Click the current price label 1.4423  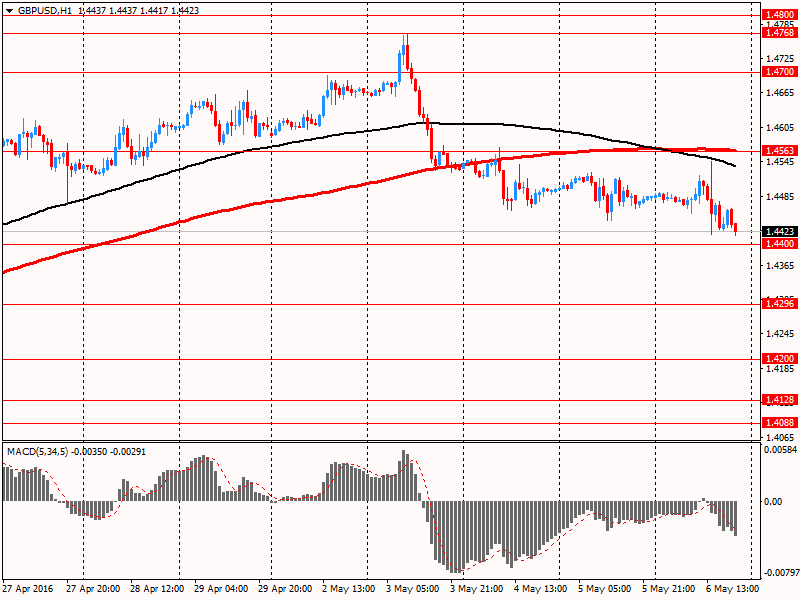(x=780, y=232)
